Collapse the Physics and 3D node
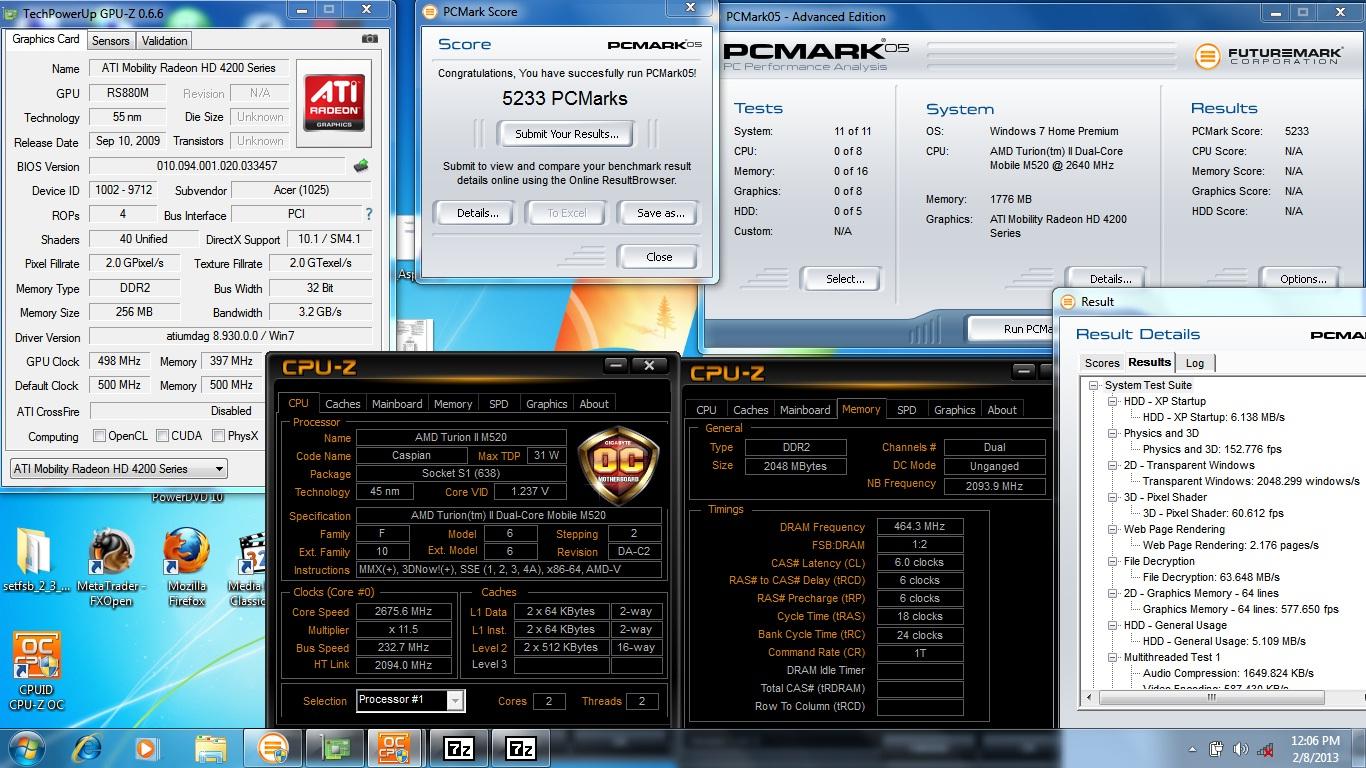 [x=1113, y=433]
